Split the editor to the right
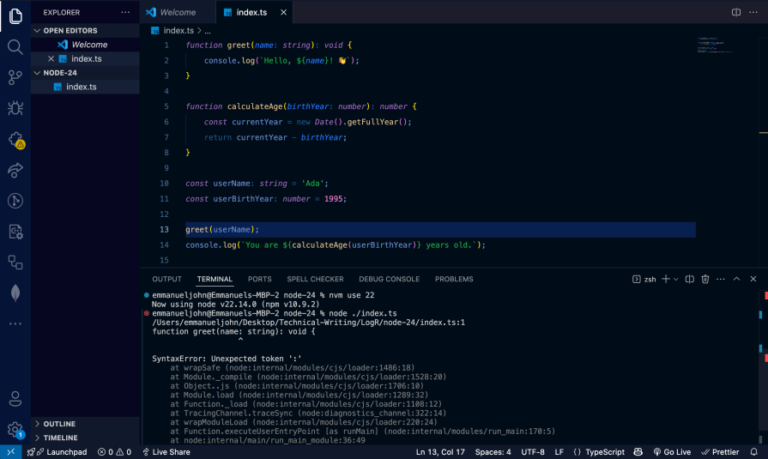The image size is (768, 459). (736, 12)
